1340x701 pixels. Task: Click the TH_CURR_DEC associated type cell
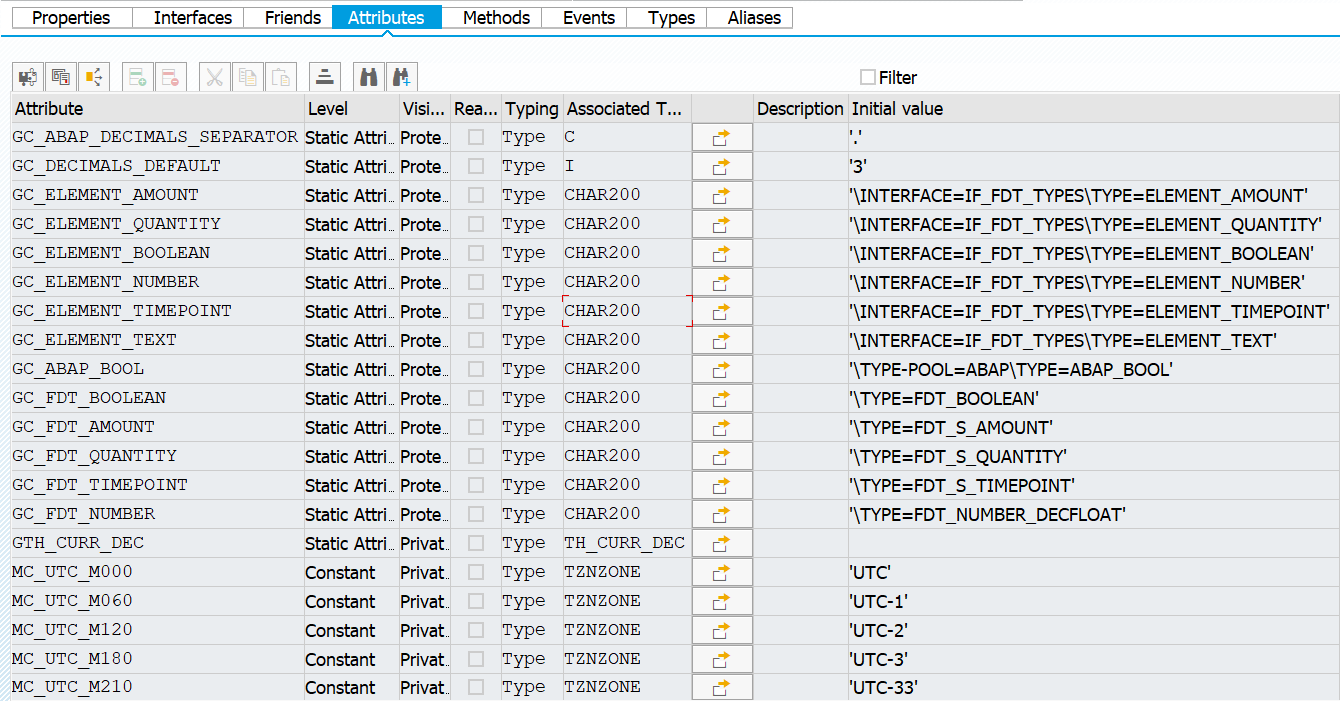click(627, 543)
